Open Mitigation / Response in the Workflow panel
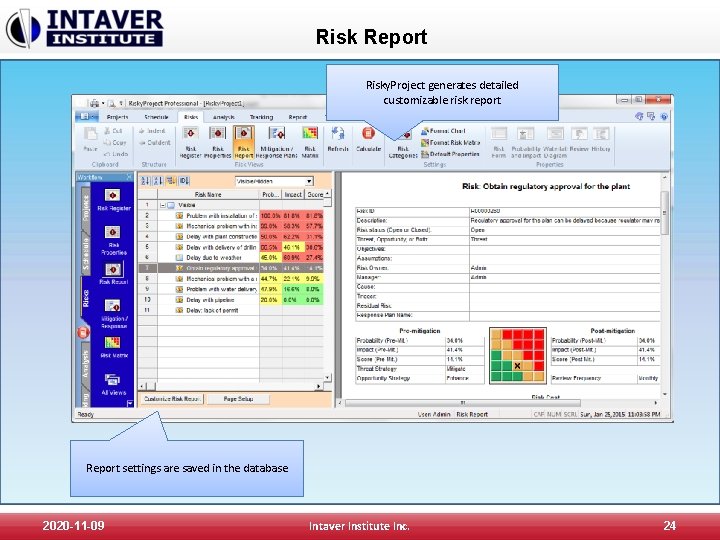 pos(113,314)
